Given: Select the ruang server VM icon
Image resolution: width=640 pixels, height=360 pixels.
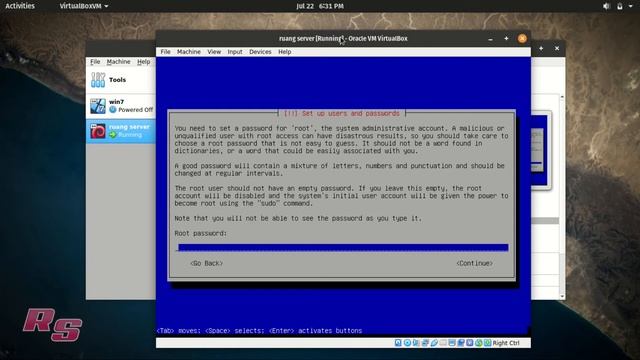Looking at the screenshot, I should 98,131.
